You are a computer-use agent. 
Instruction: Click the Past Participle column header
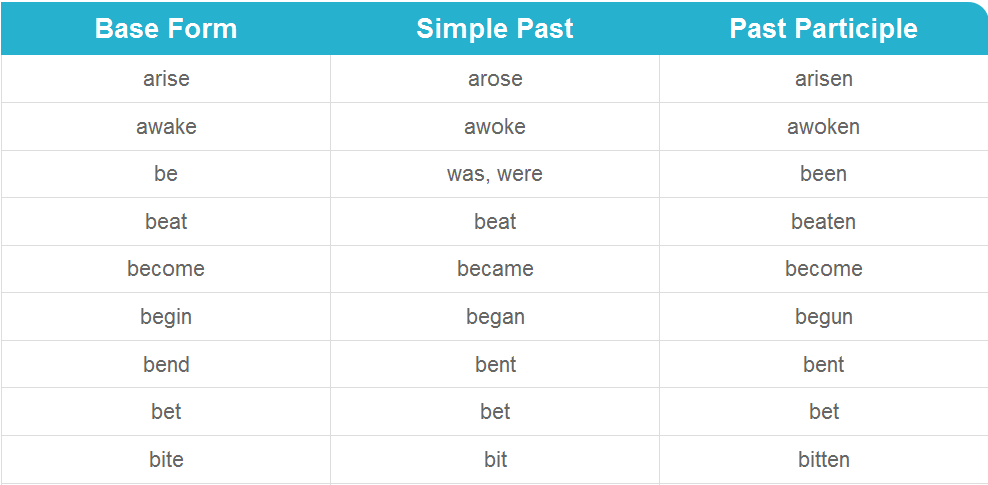pos(824,29)
